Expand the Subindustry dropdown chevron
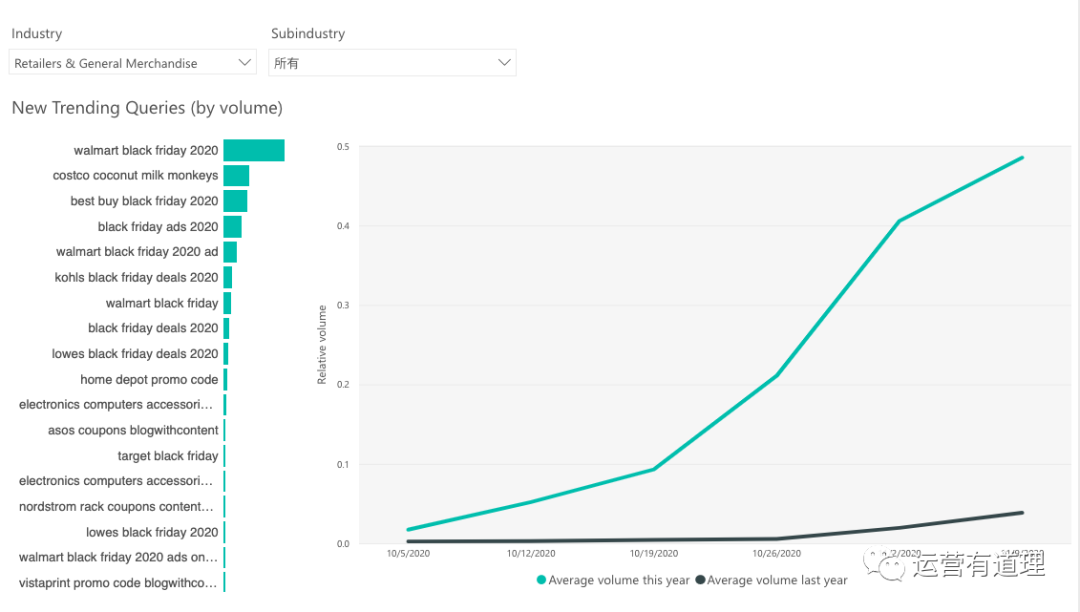Screen dimensions: 1080x612 click(504, 63)
